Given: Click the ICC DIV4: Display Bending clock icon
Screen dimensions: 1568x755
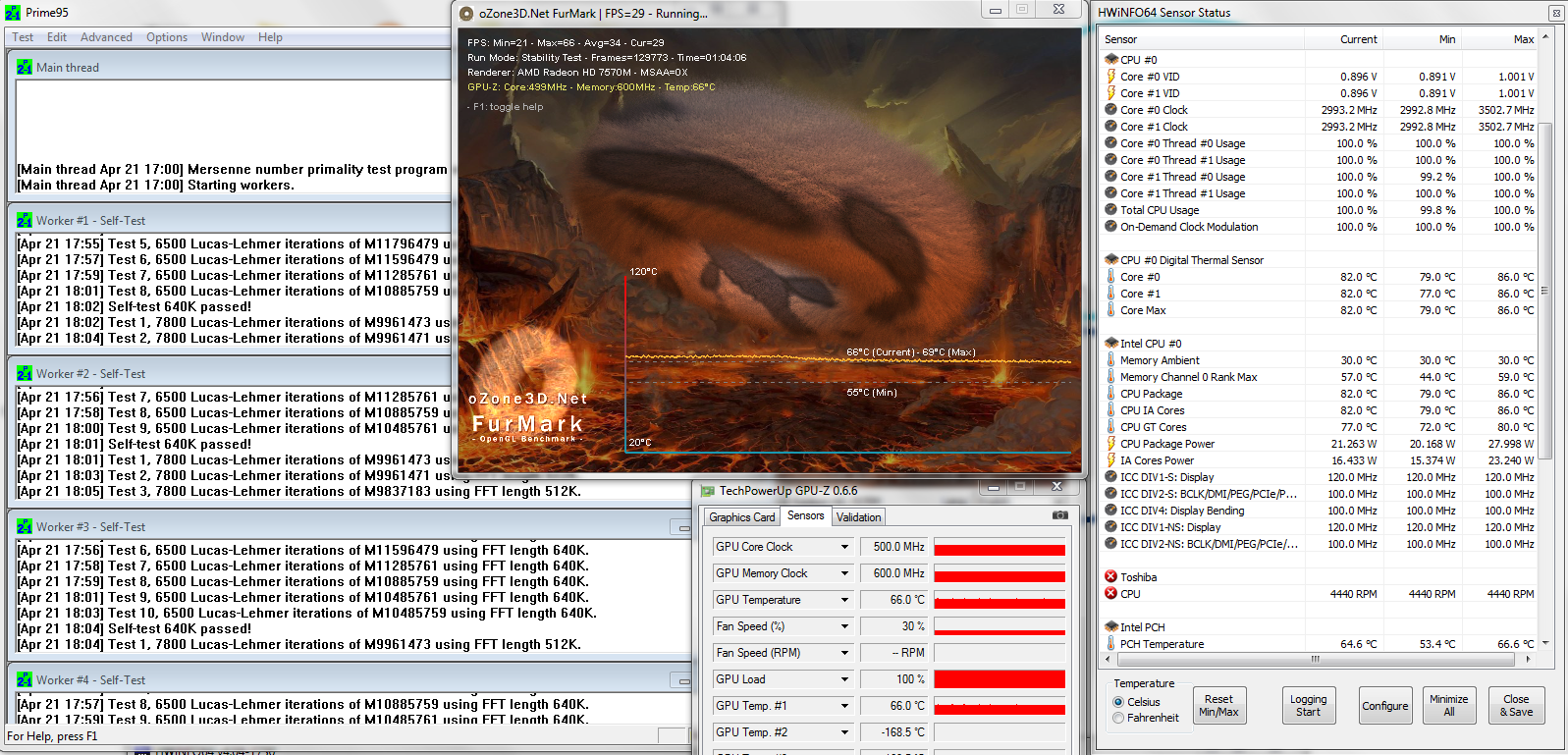Looking at the screenshot, I should coord(1111,510).
